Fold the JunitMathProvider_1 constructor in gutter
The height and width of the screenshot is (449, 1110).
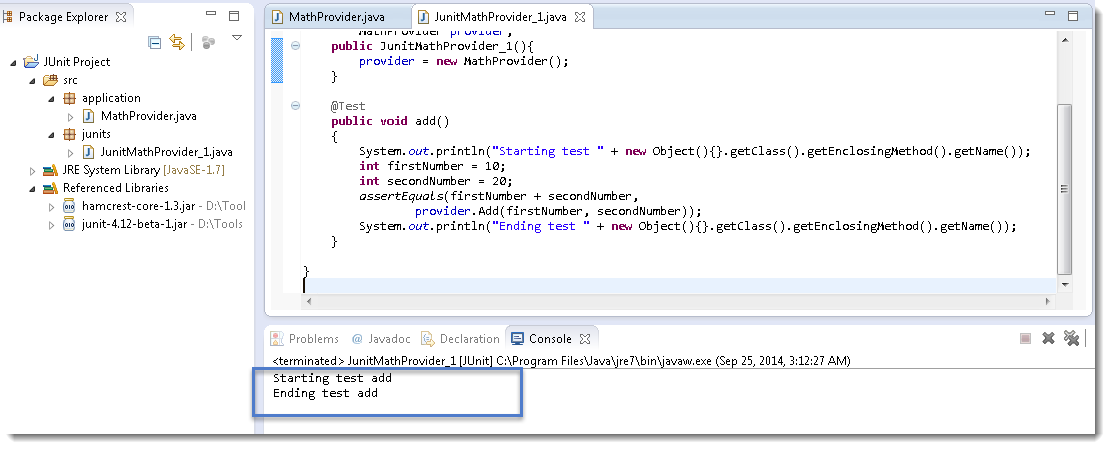tap(295, 46)
